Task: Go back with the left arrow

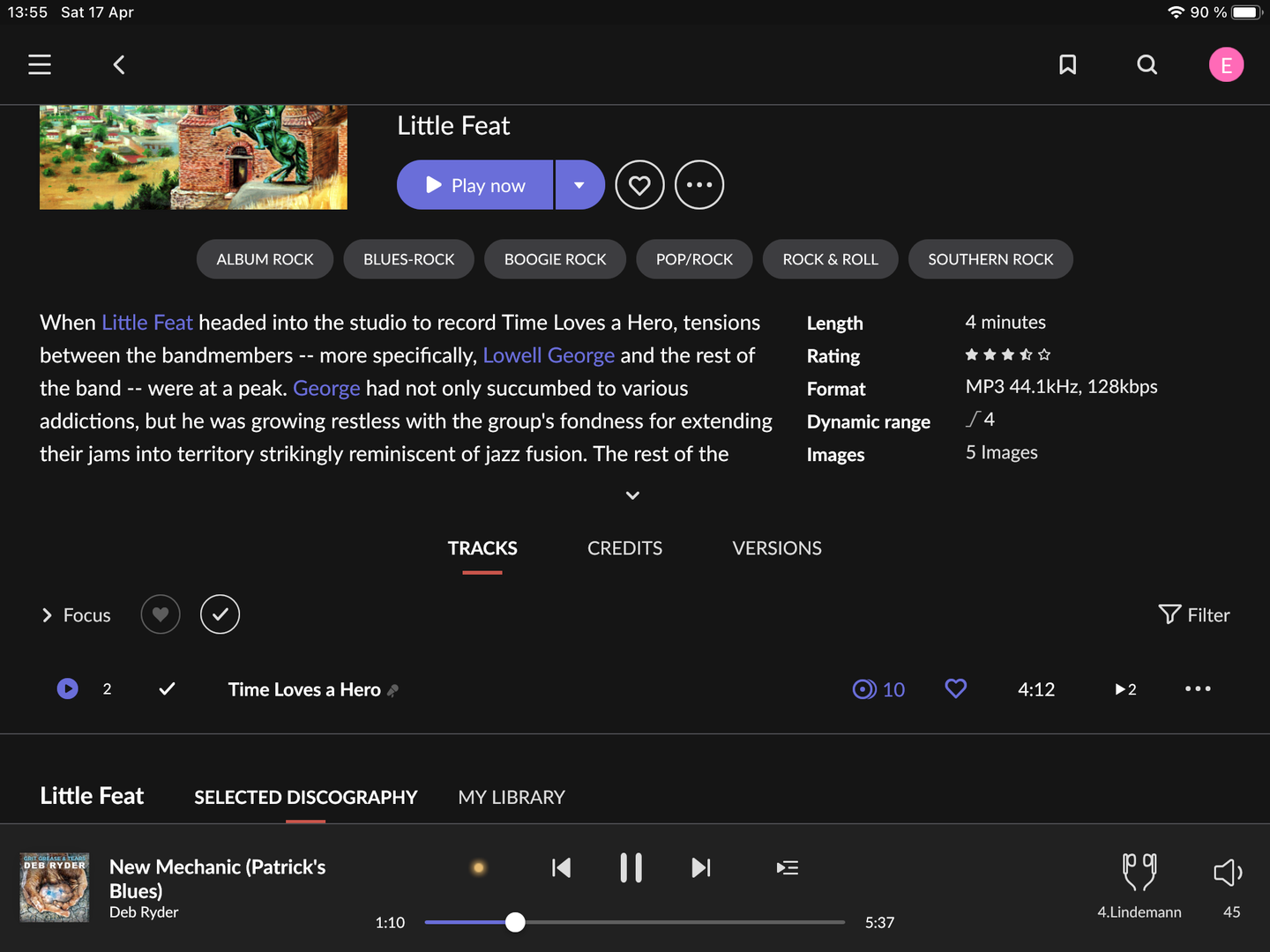Action: coord(119,64)
